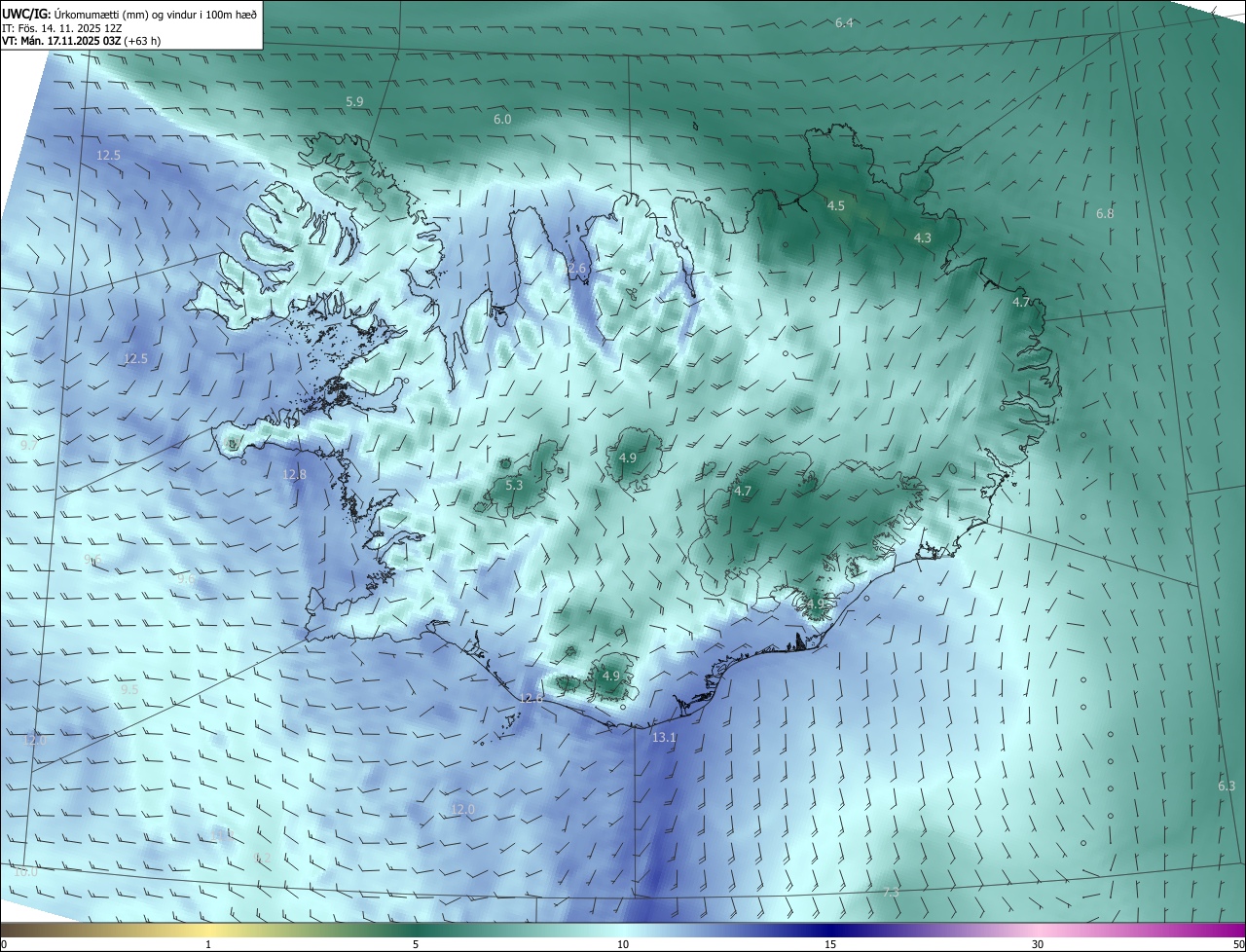Click the 'IT: Fös. 14. 11. 2025 12Z' line
Image resolution: width=1246 pixels, height=952 pixels.
(x=61, y=28)
